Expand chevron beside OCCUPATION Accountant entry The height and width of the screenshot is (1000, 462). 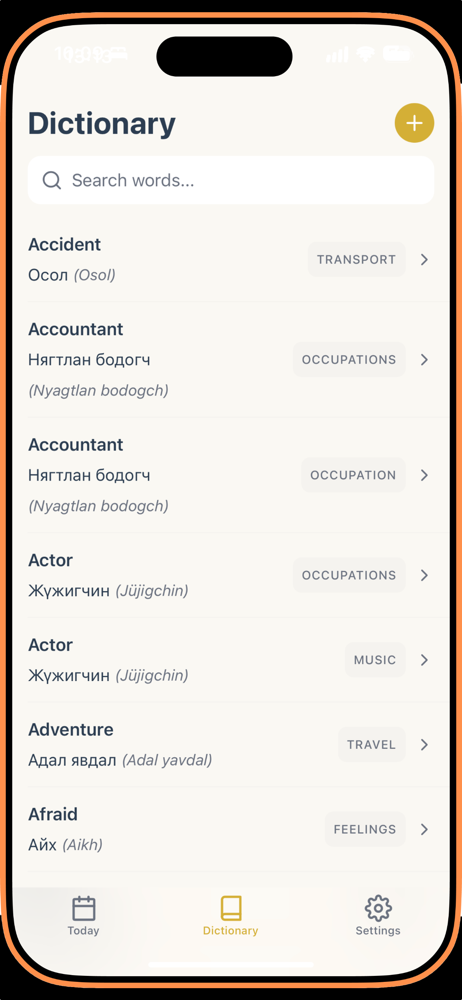[424, 475]
